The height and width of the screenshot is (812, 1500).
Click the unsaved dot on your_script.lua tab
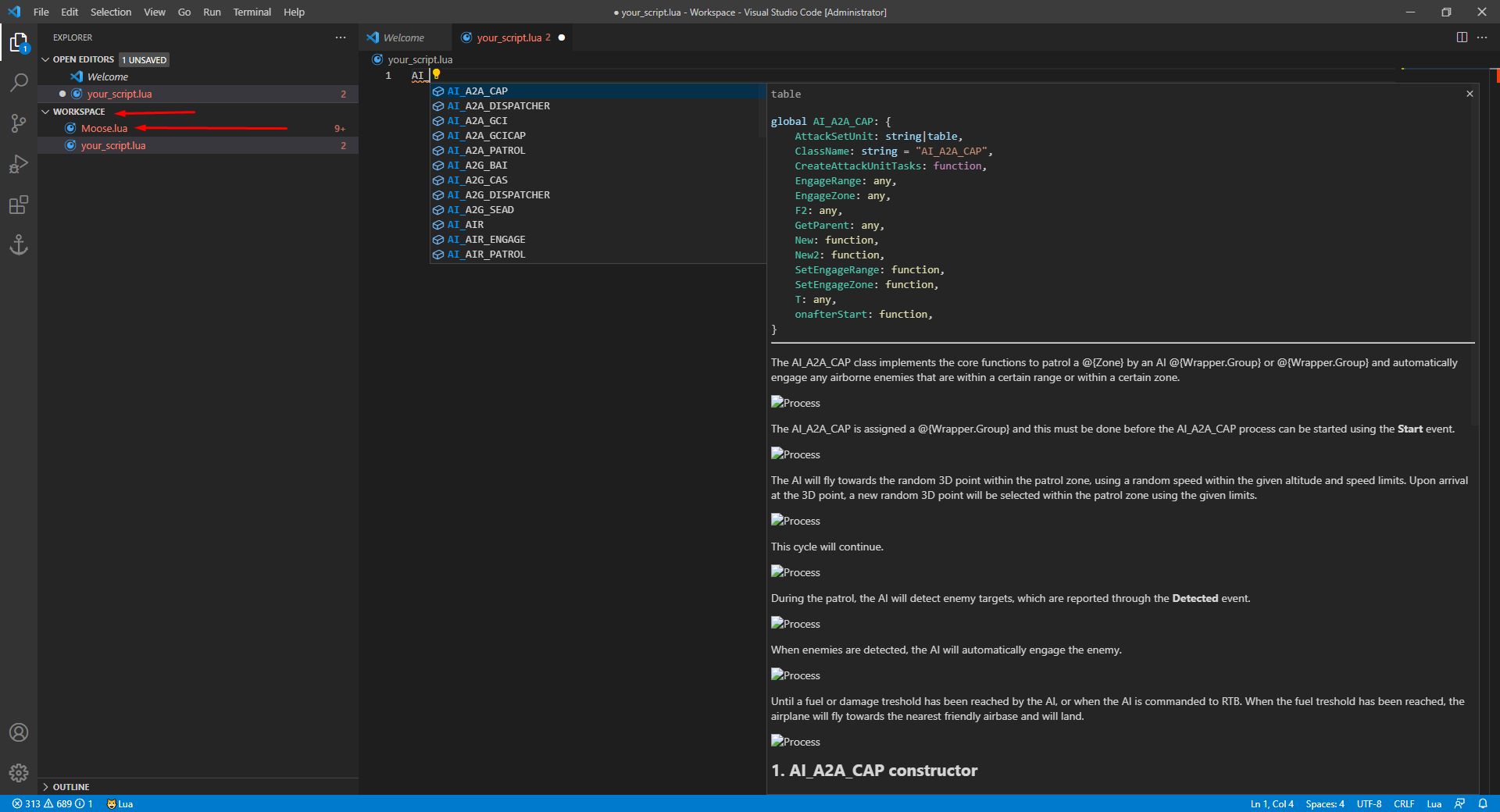point(562,37)
